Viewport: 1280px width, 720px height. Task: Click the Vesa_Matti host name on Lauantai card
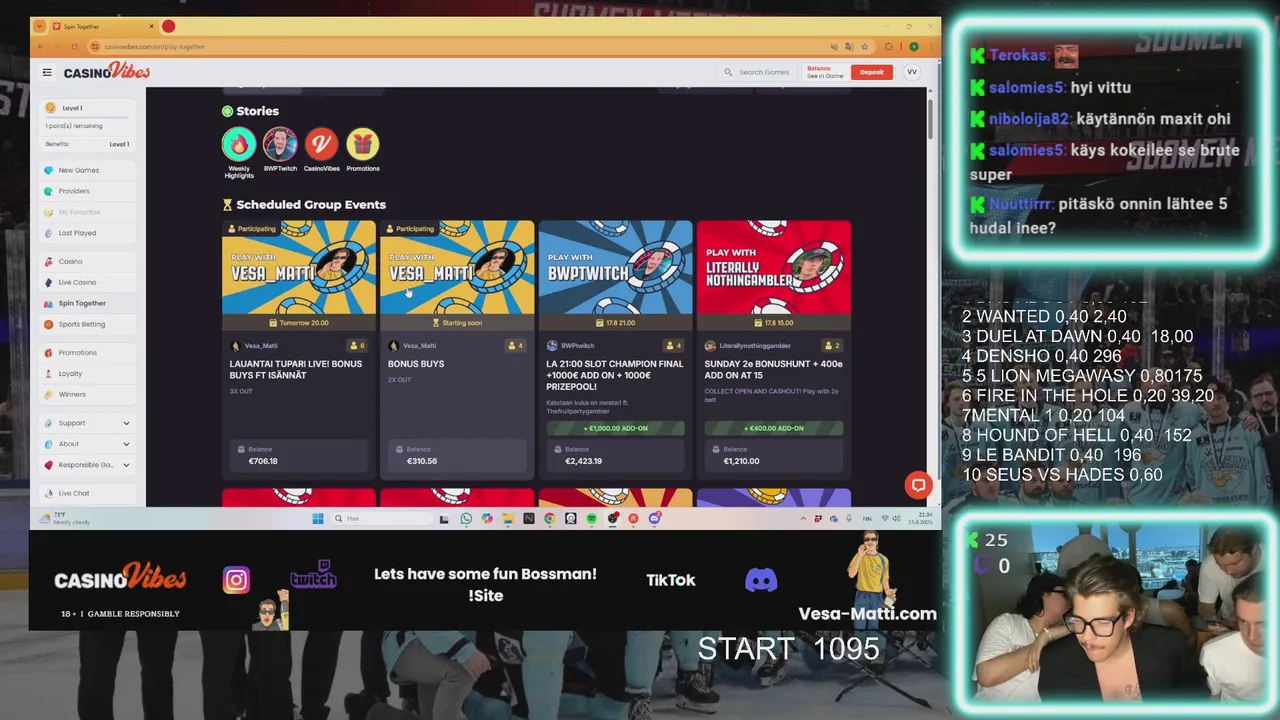[261, 346]
